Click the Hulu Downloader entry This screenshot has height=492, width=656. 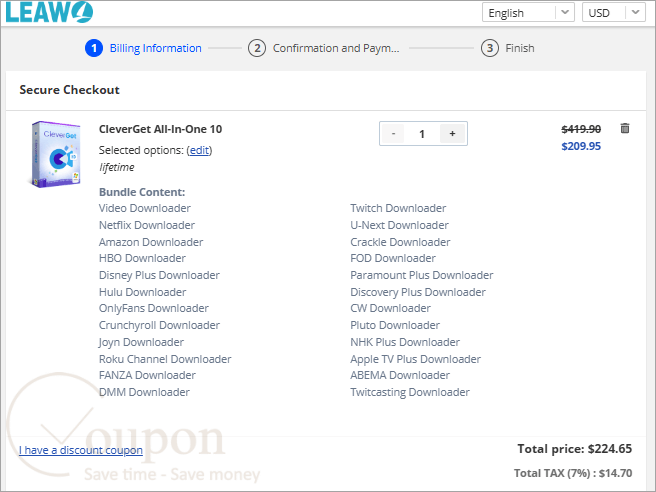point(143,292)
